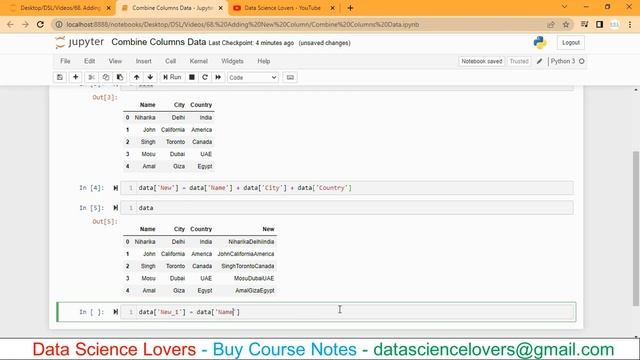Open the Help menu
The height and width of the screenshot is (360, 640).
(264, 61)
